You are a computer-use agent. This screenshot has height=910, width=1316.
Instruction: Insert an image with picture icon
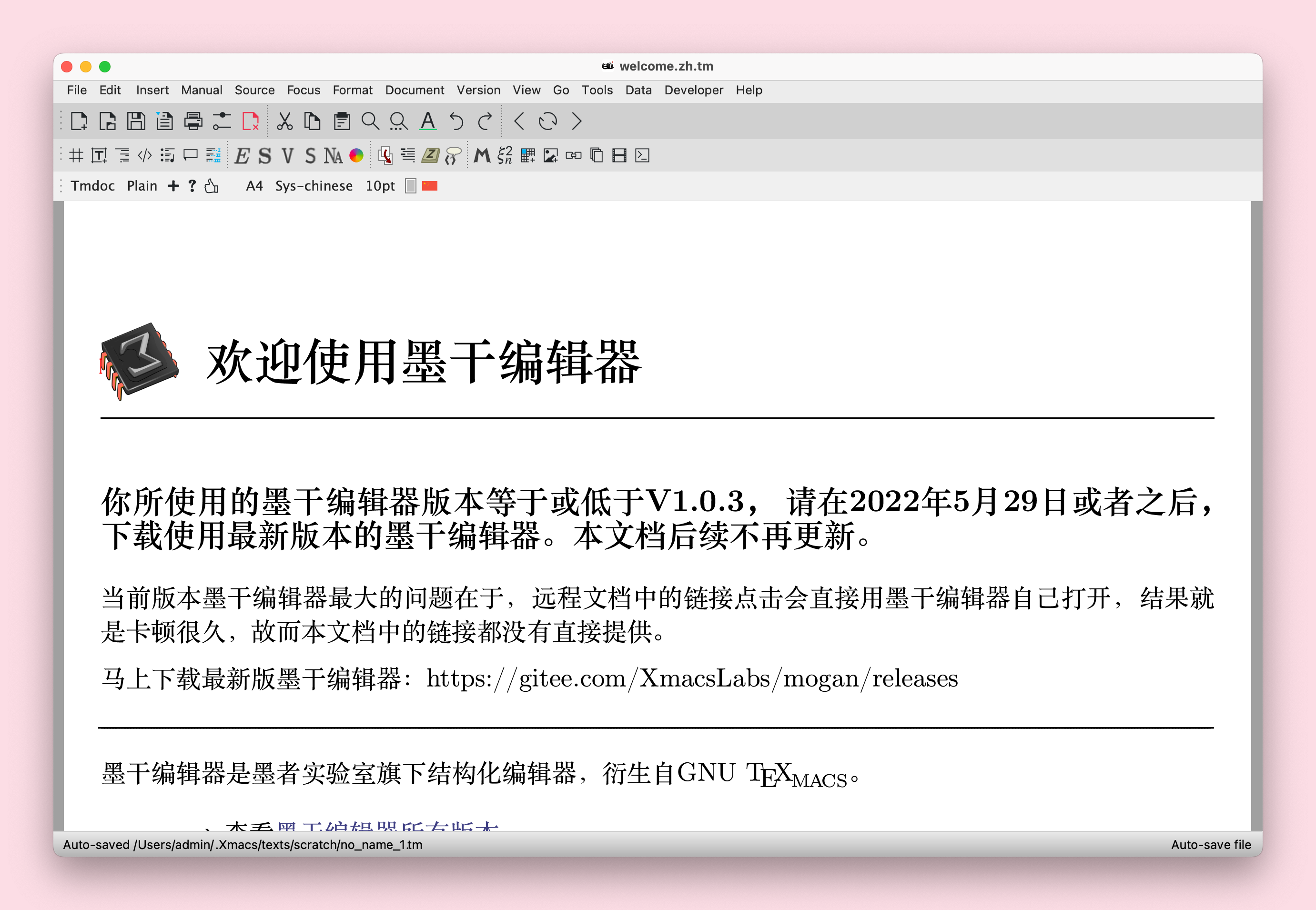tap(551, 155)
